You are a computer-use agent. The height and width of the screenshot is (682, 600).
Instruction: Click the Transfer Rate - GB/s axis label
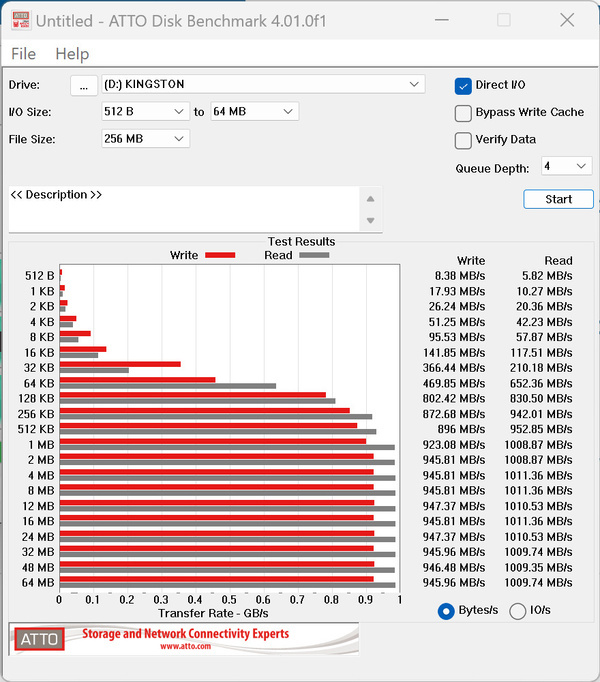point(213,613)
